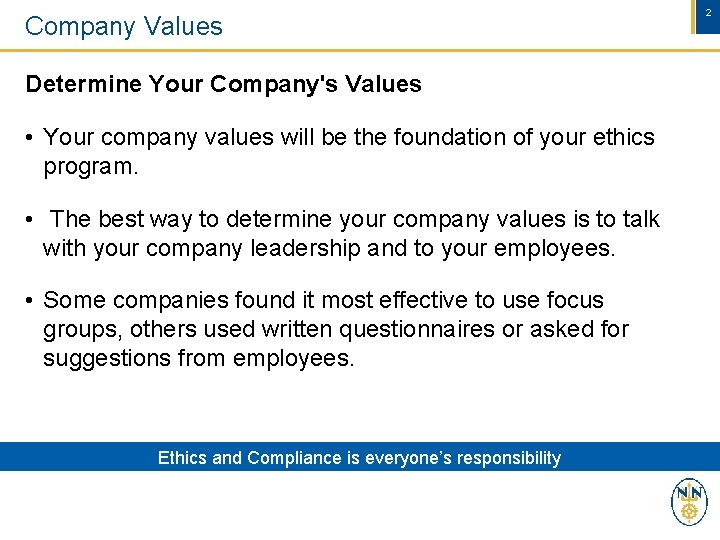Select the Determine Your Company's Values heading
Image resolution: width=720 pixels, height=540 pixels.
(x=223, y=84)
